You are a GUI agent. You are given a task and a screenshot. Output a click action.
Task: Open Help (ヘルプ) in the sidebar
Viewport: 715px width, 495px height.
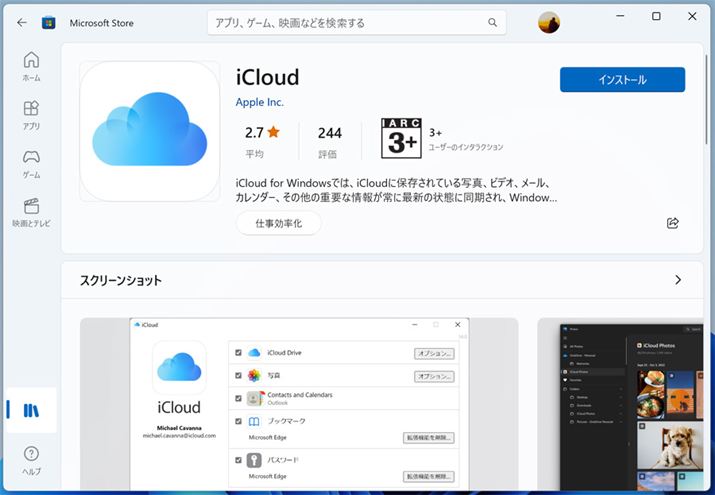coord(31,460)
